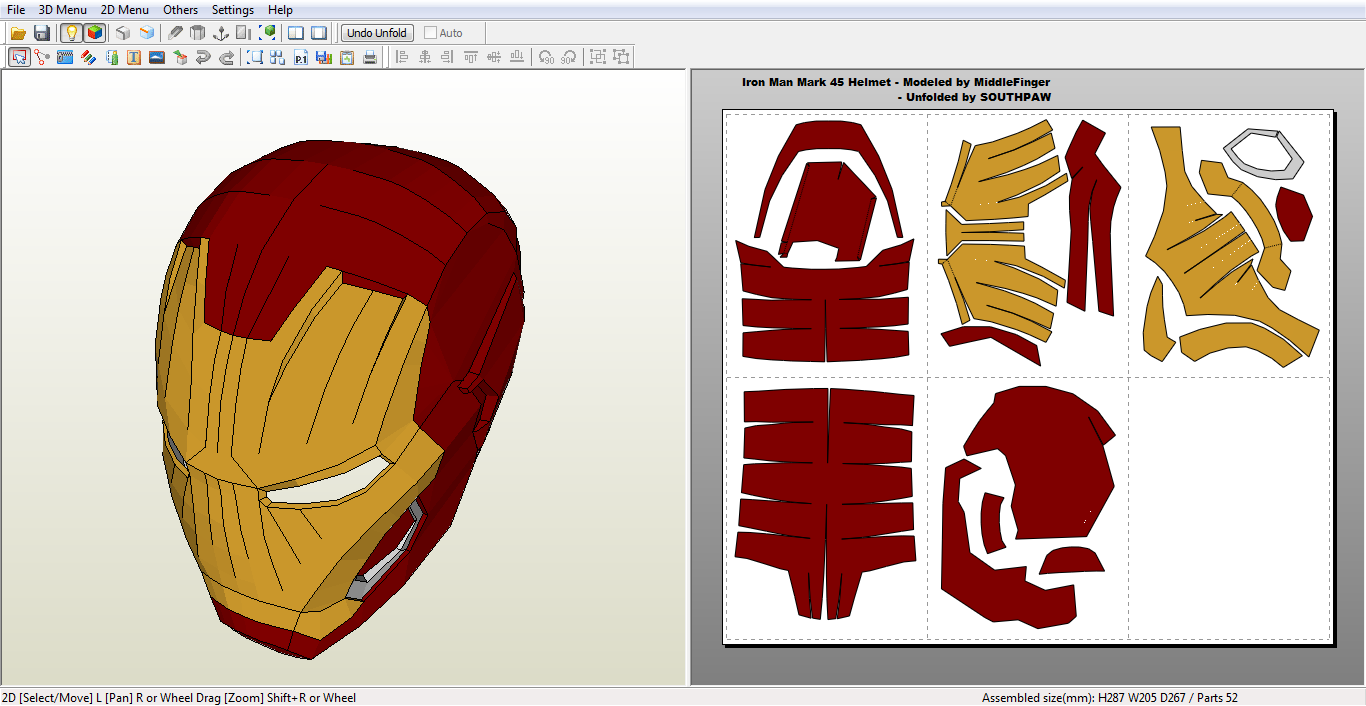Image resolution: width=1366 pixels, height=706 pixels.
Task: Click the P.1 page number icon
Action: [301, 57]
